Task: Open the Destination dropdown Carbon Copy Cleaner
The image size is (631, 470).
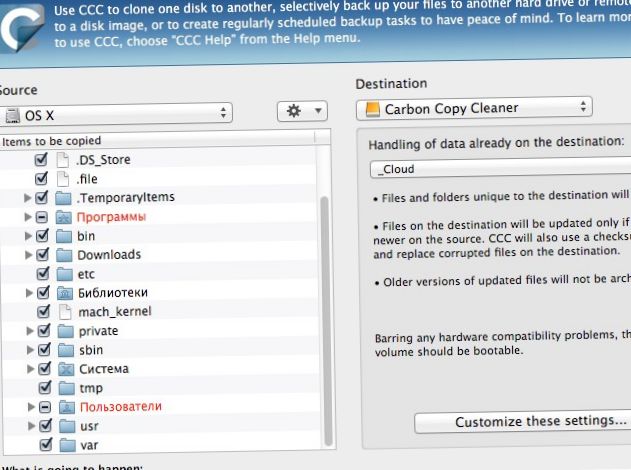Action: (x=474, y=108)
